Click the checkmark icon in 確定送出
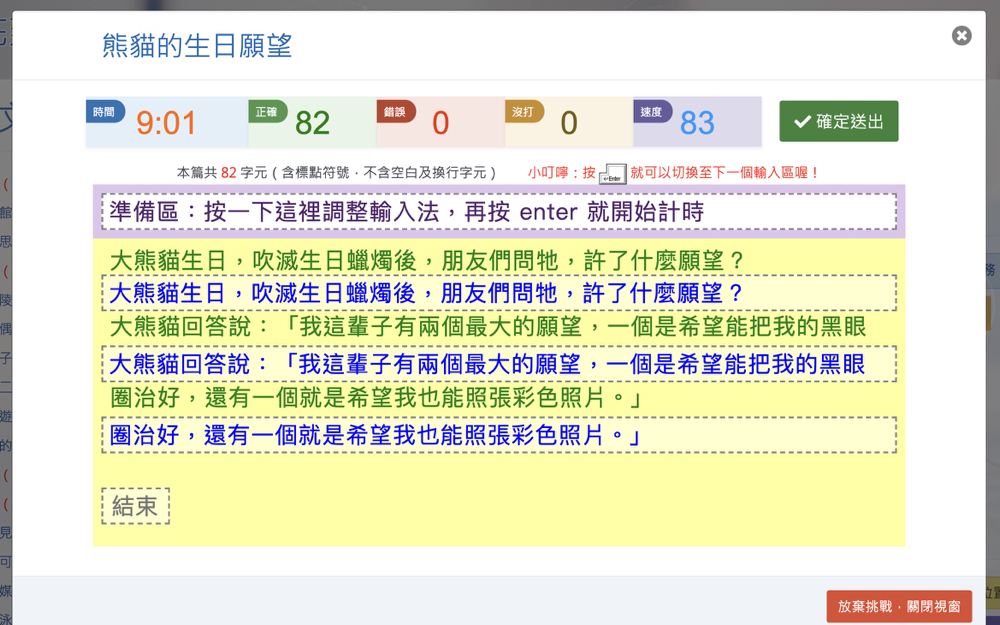Screen dimensions: 1000x625 [x=802, y=121]
